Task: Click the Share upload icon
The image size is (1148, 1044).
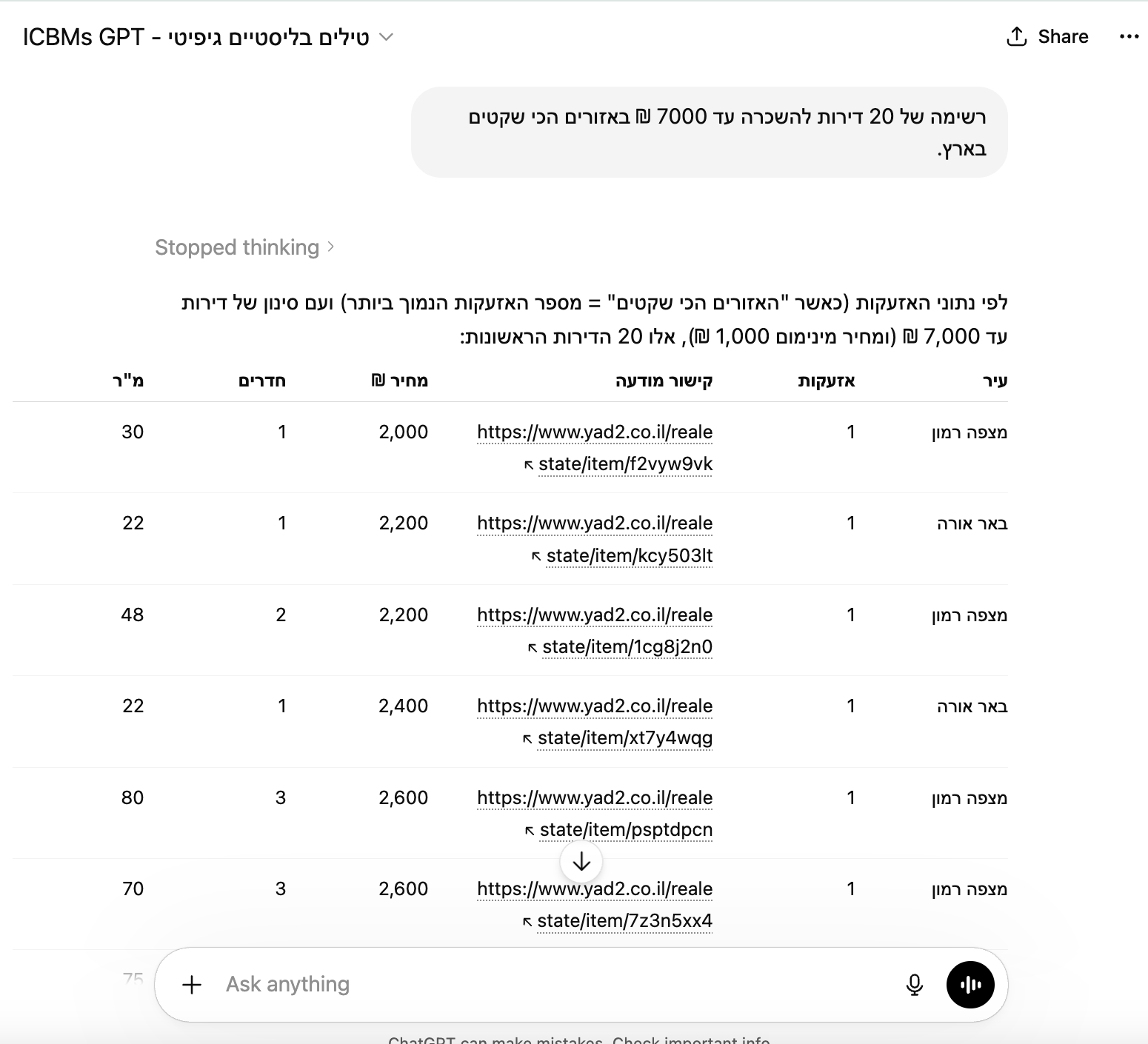Action: (1017, 36)
